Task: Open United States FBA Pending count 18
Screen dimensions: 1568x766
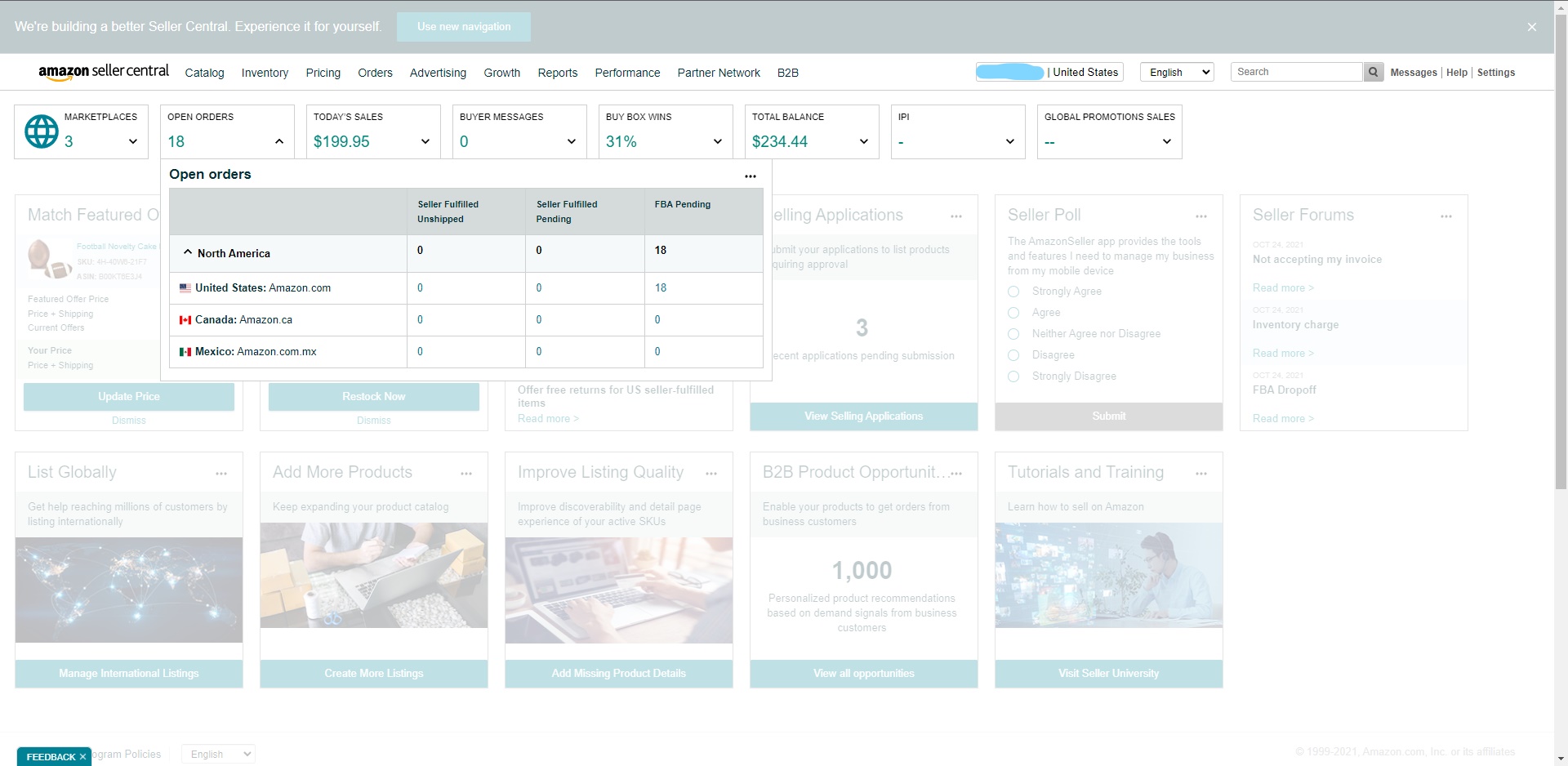Action: [x=661, y=288]
